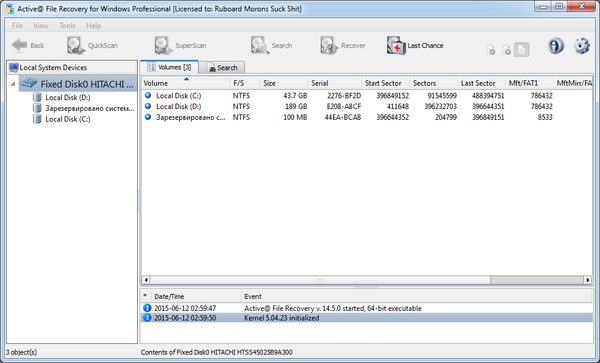Click the second small disk image icon in the toolbar
This screenshot has height=363, width=600.
click(506, 50)
